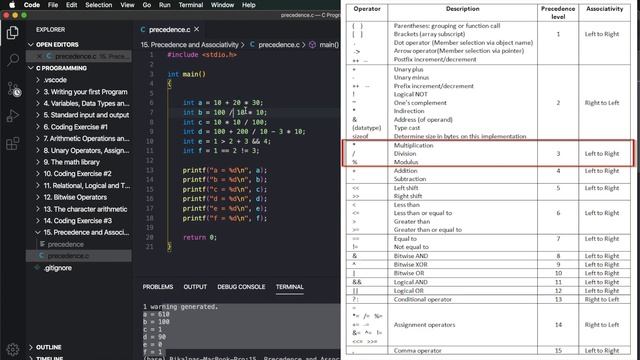
Task: Switch to the DEBUG CONSOLE tab
Action: pyautogui.click(x=241, y=287)
